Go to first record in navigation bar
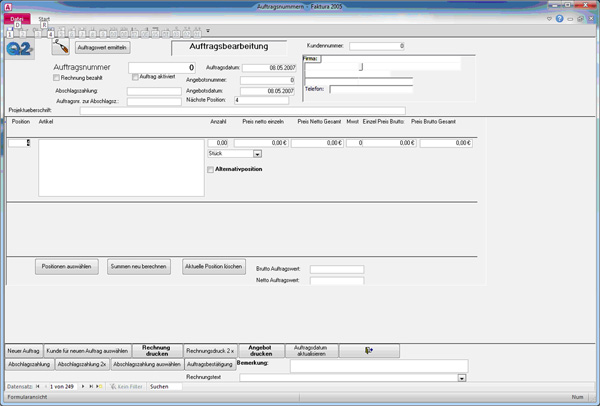The image size is (600, 406). (38, 386)
